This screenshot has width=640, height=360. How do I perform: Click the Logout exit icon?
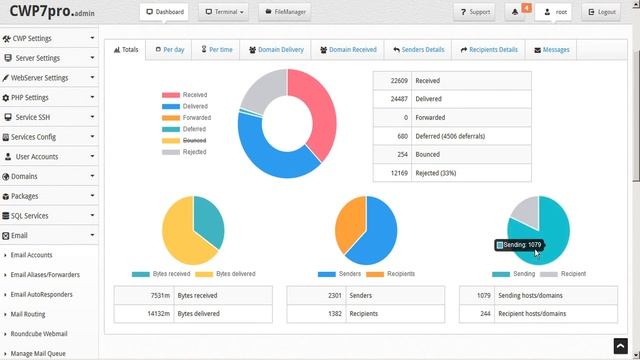click(591, 12)
